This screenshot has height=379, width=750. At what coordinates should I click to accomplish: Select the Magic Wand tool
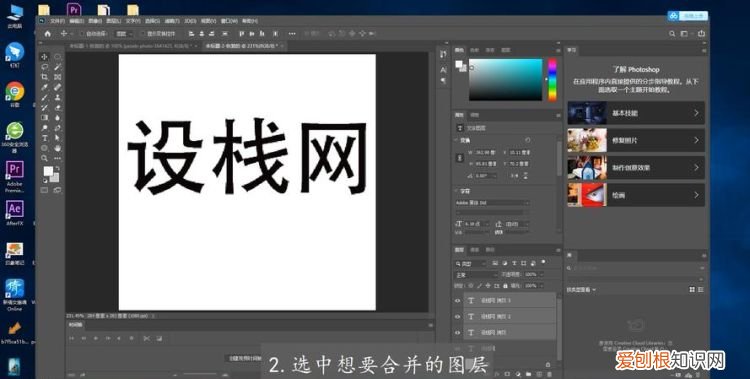click(57, 67)
